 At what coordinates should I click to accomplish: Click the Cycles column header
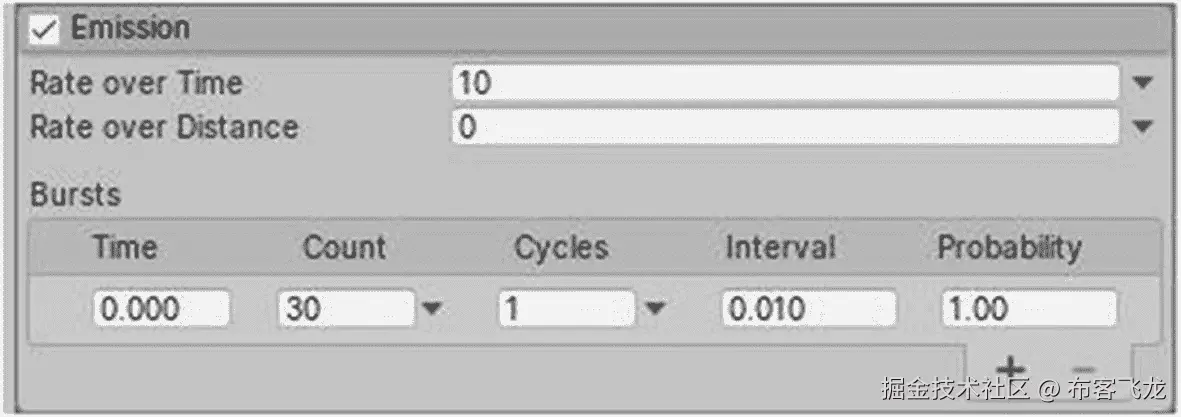561,248
